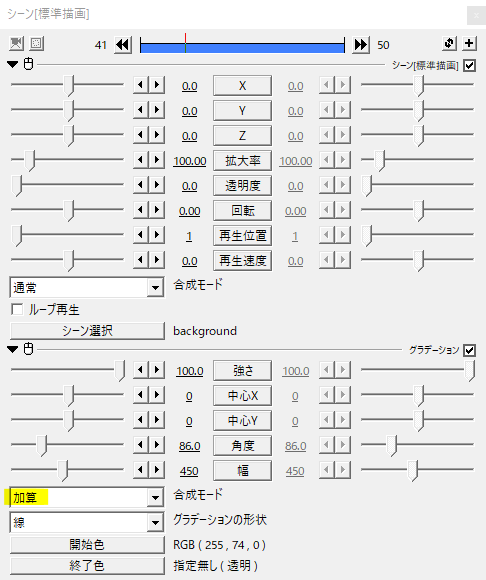Open the グラデーションの形状 dropdown showing 線

click(x=155, y=522)
